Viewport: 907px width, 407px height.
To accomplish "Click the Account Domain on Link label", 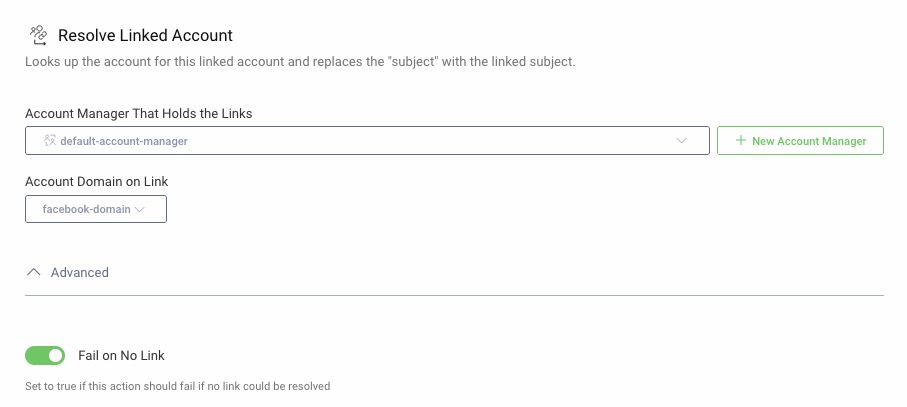I will coord(97,181).
